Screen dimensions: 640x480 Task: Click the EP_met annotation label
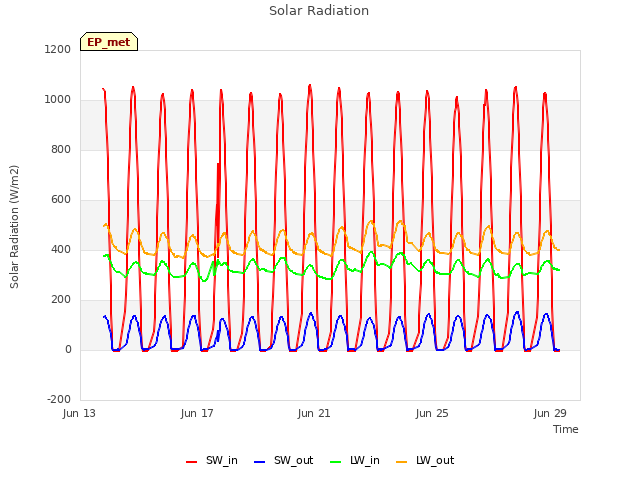(x=109, y=42)
